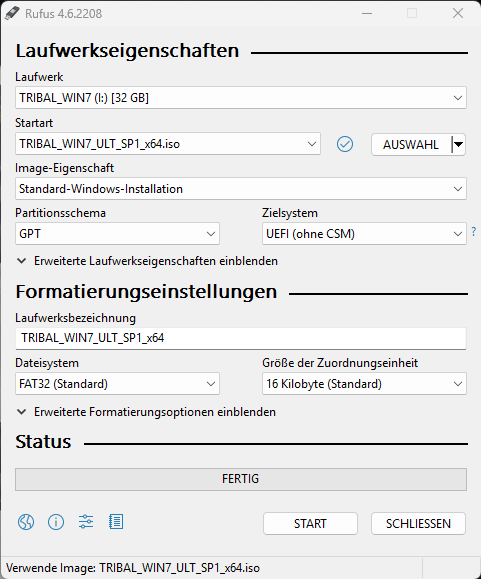481x579 pixels.
Task: Show the about information icon
Action: pos(56,522)
